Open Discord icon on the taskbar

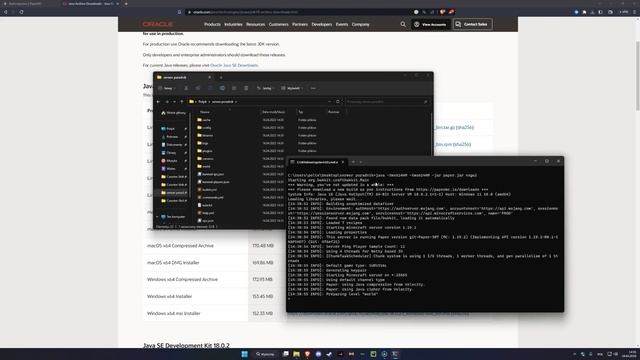318,354
